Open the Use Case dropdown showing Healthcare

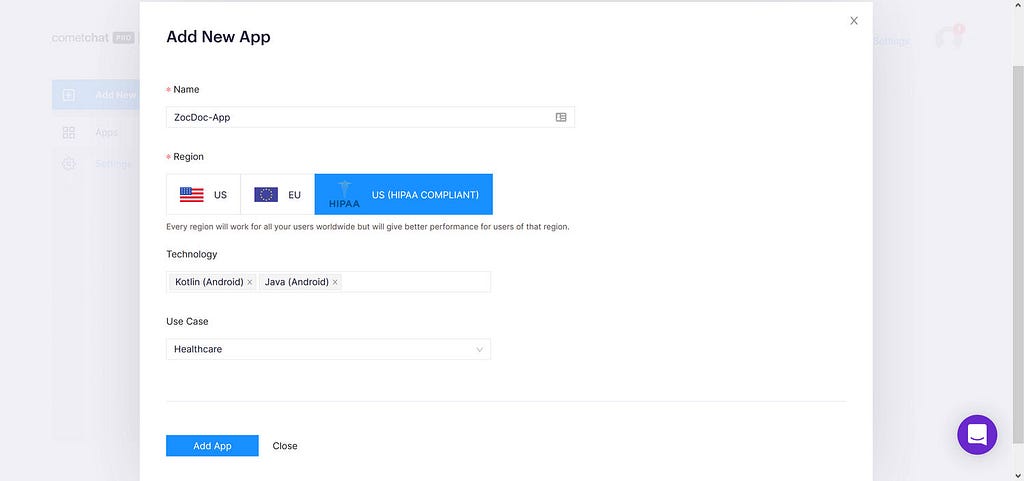(328, 349)
